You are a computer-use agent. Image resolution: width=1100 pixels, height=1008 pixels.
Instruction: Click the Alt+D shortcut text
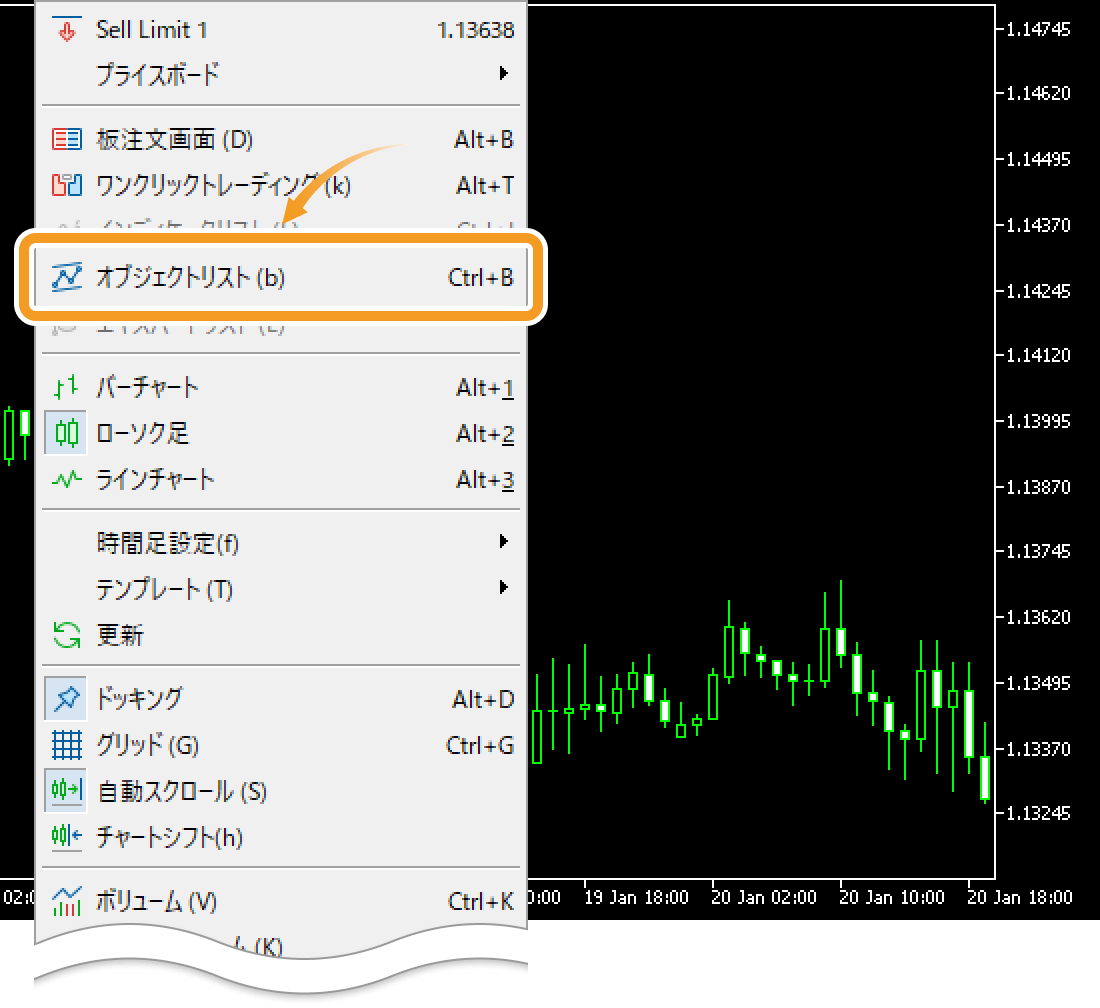click(x=483, y=699)
